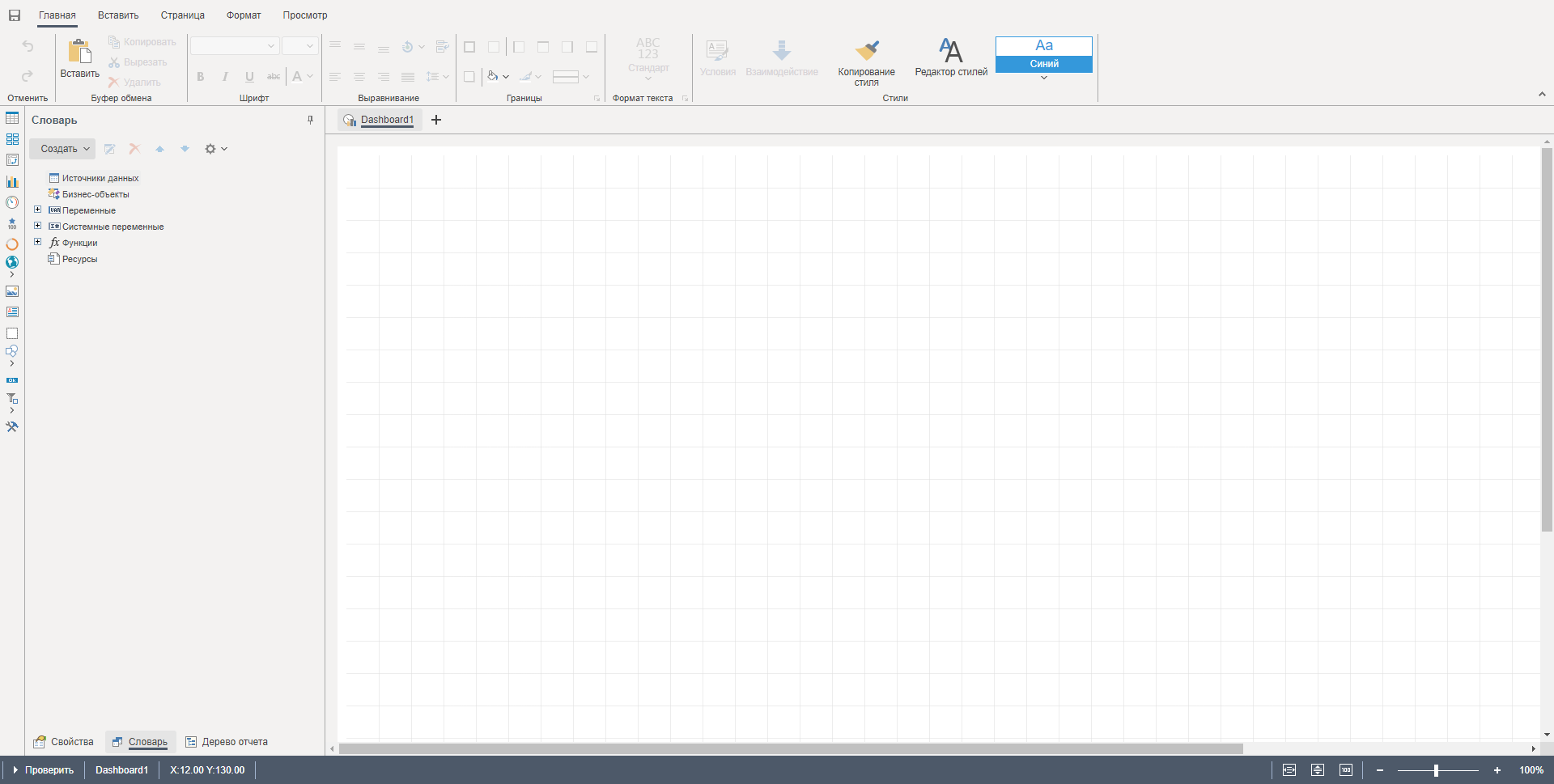Click the Style Copy paintbrush icon
The height and width of the screenshot is (784, 1554).
866,52
